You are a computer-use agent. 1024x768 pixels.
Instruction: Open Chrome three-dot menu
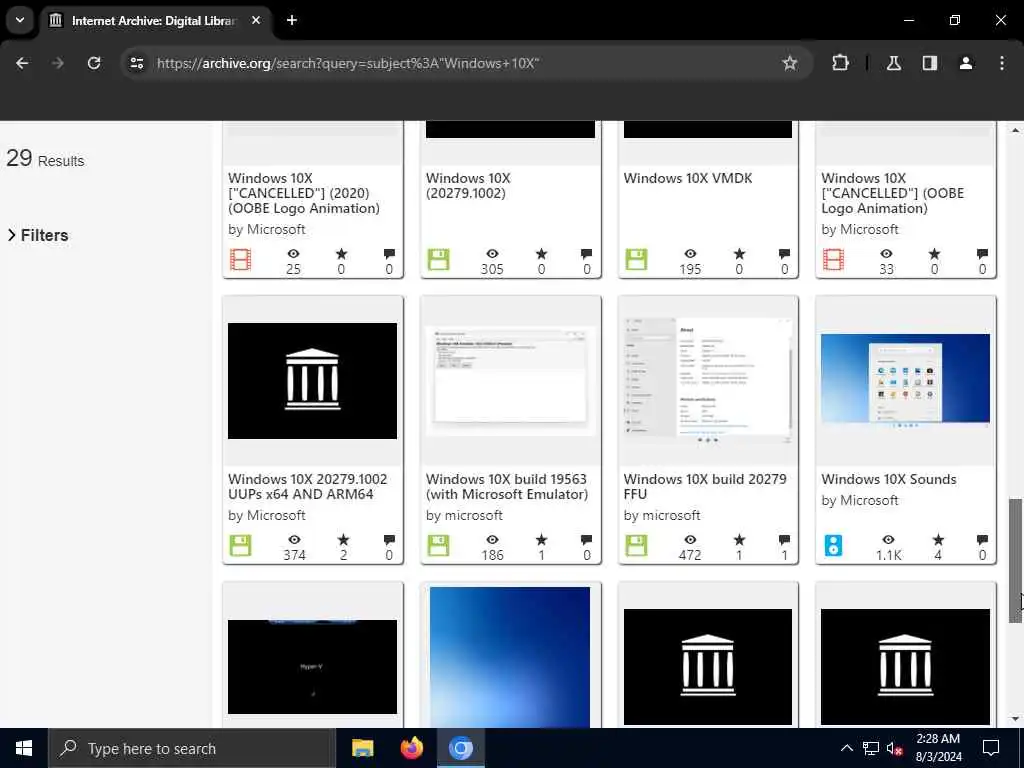click(1002, 63)
